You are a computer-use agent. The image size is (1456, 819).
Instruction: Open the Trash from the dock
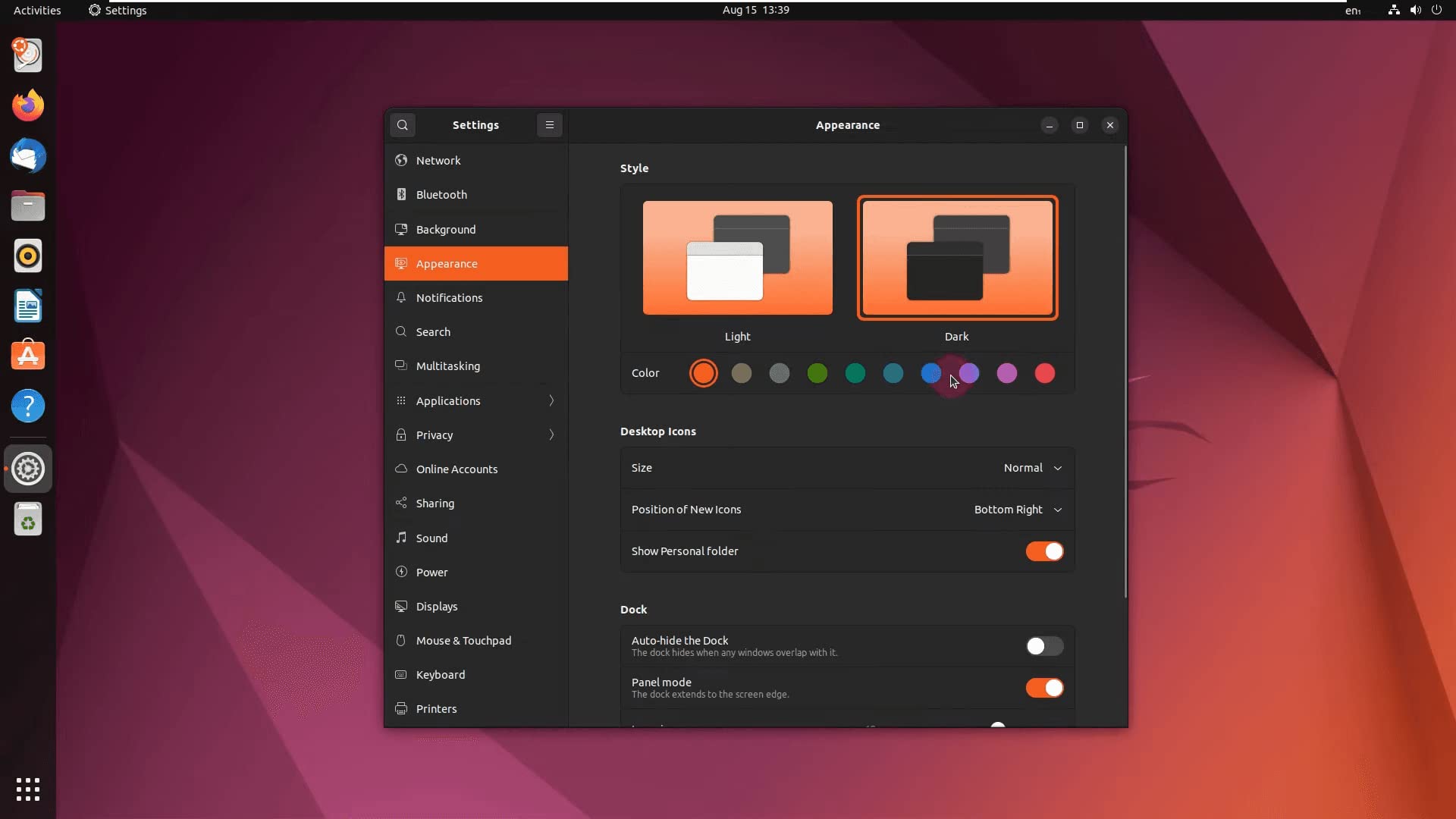[x=28, y=520]
